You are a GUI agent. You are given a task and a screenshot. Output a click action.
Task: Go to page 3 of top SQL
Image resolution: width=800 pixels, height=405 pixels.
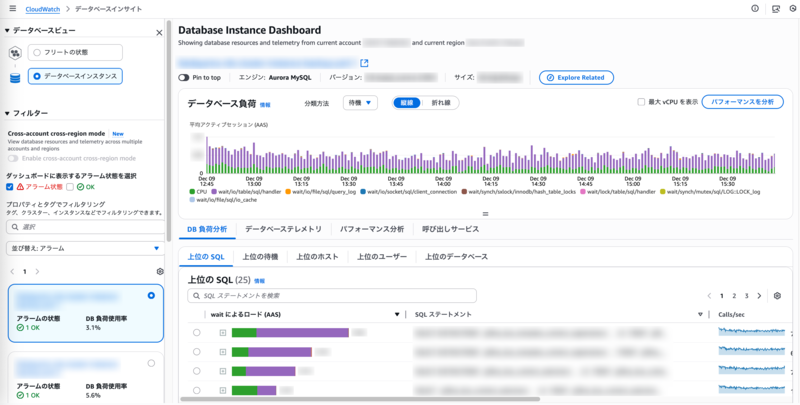[x=746, y=296]
